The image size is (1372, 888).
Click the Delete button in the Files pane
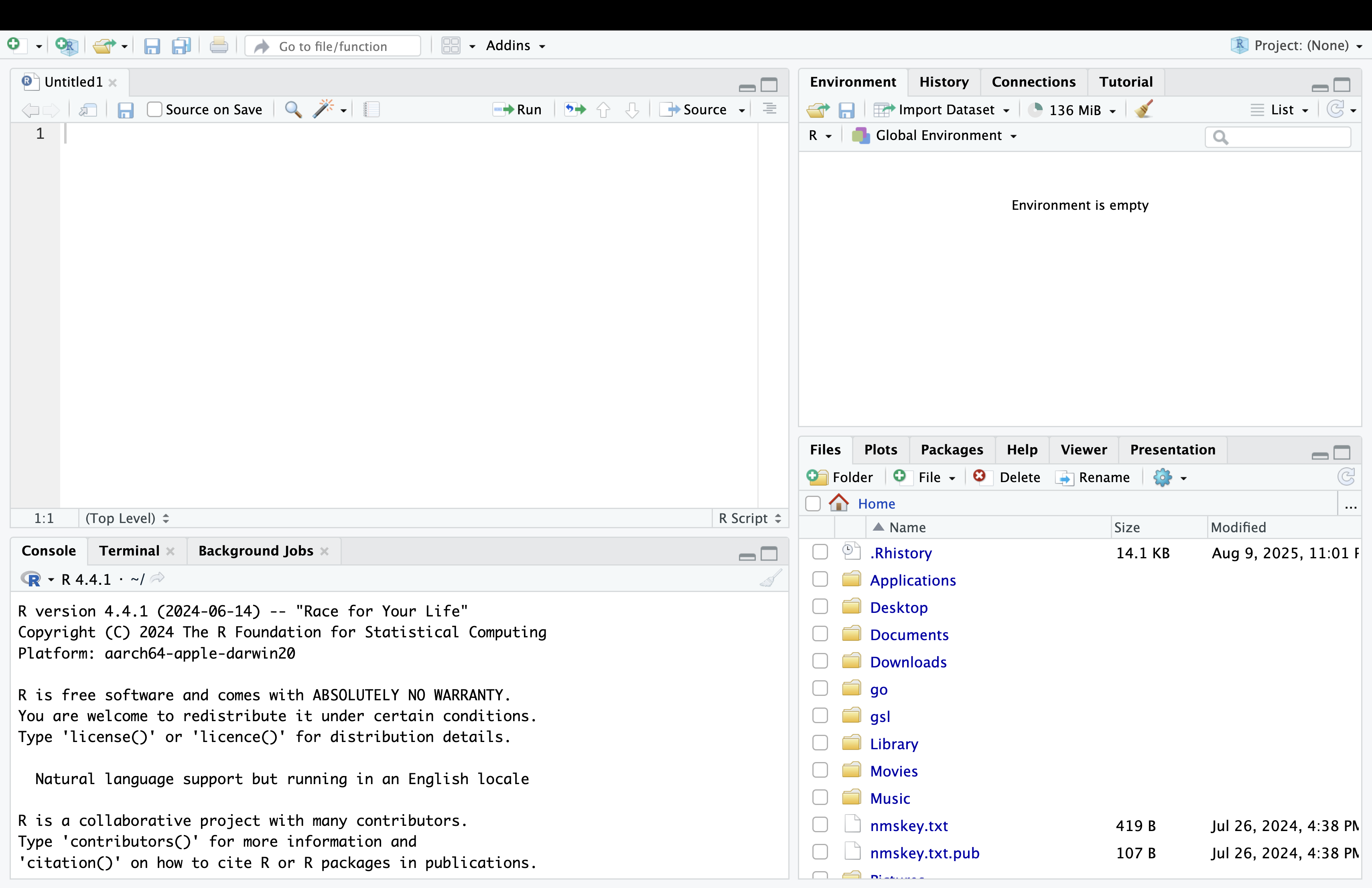1007,477
